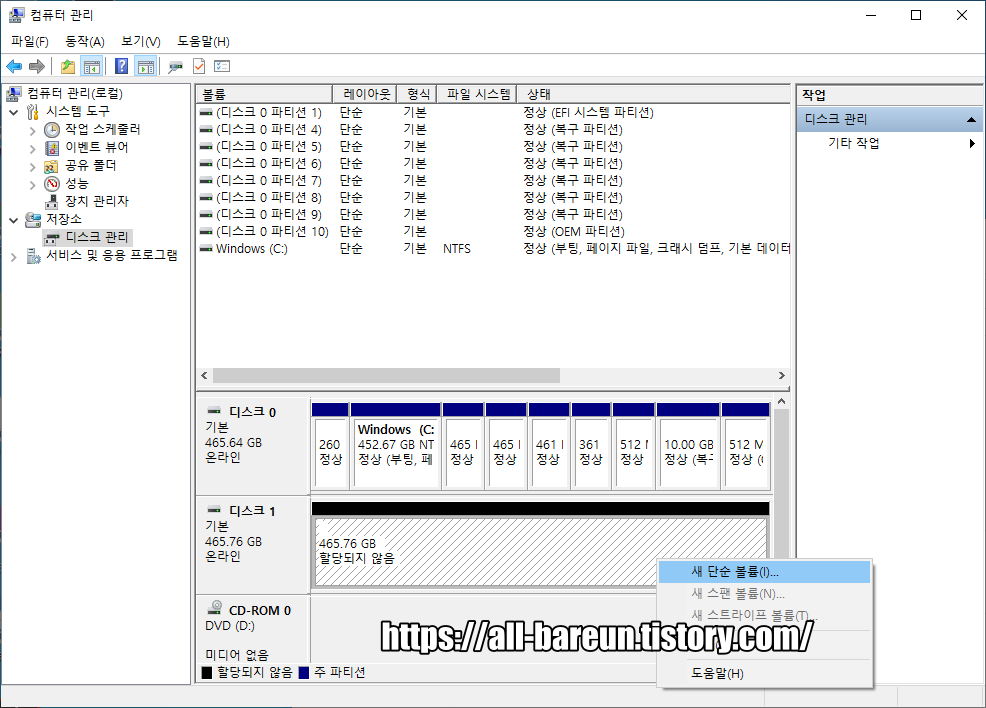This screenshot has width=986, height=708.
Task: Open 장치 관리자 in the tree
Action: point(96,201)
